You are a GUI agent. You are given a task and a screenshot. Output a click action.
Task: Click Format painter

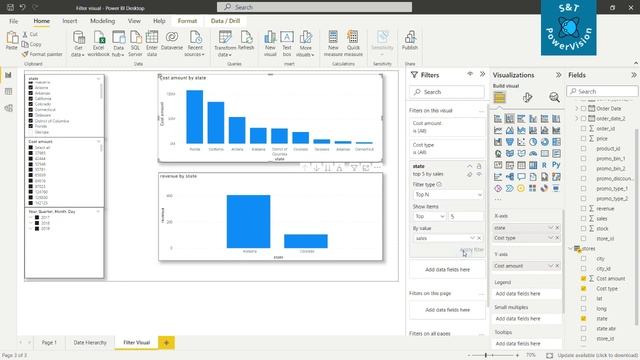pyautogui.click(x=42, y=54)
